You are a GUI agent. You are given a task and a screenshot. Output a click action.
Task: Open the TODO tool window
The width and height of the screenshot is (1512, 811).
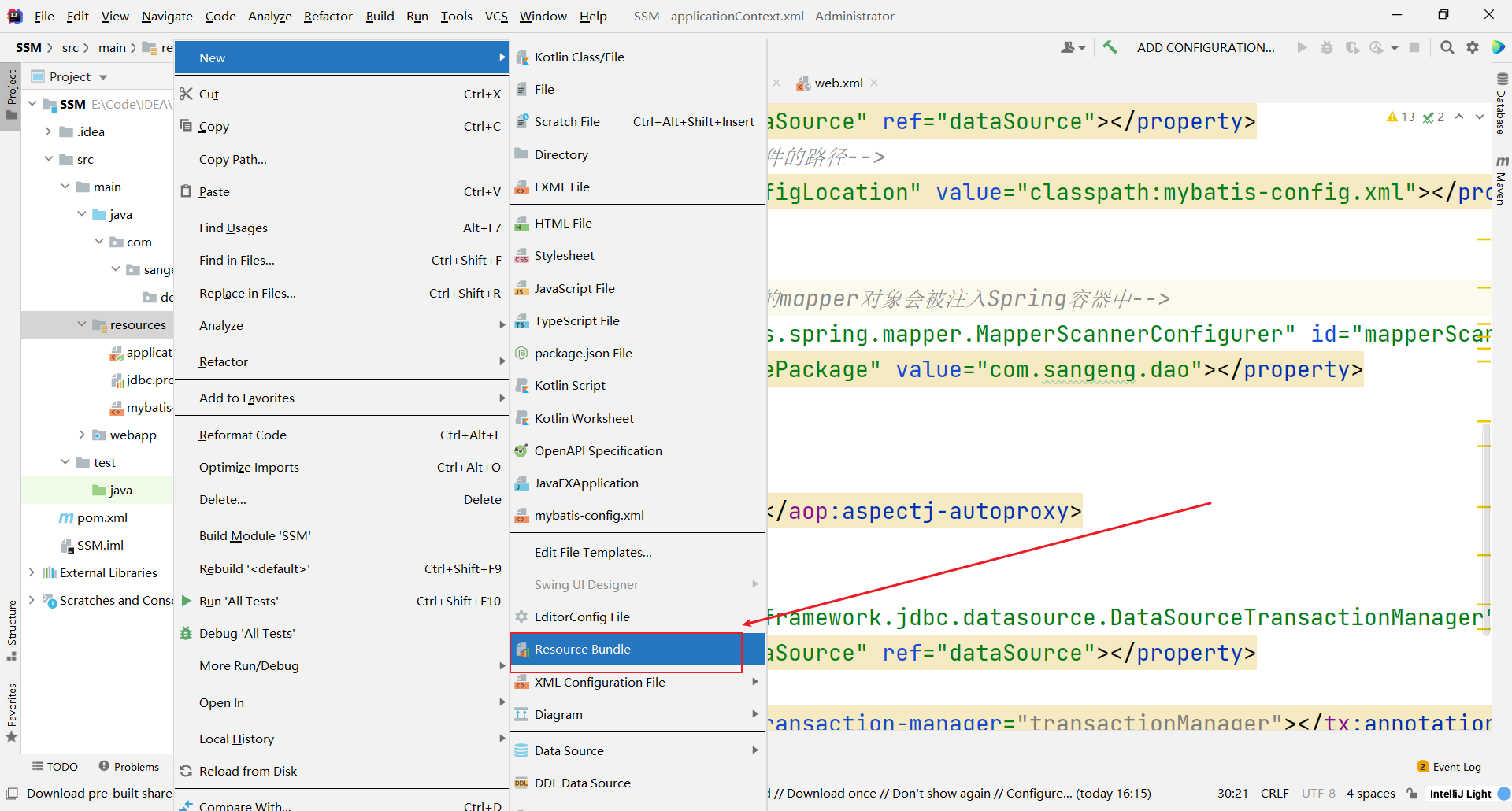[x=54, y=767]
